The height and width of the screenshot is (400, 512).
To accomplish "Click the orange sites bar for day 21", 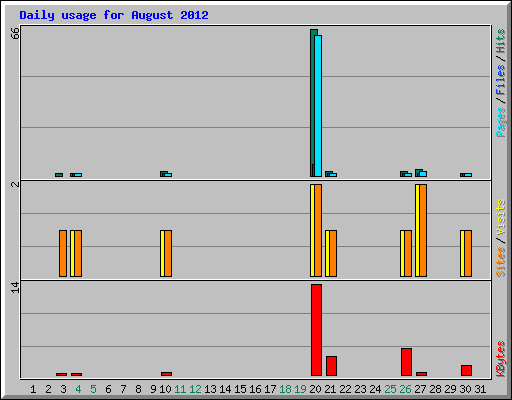I will 333,253.
